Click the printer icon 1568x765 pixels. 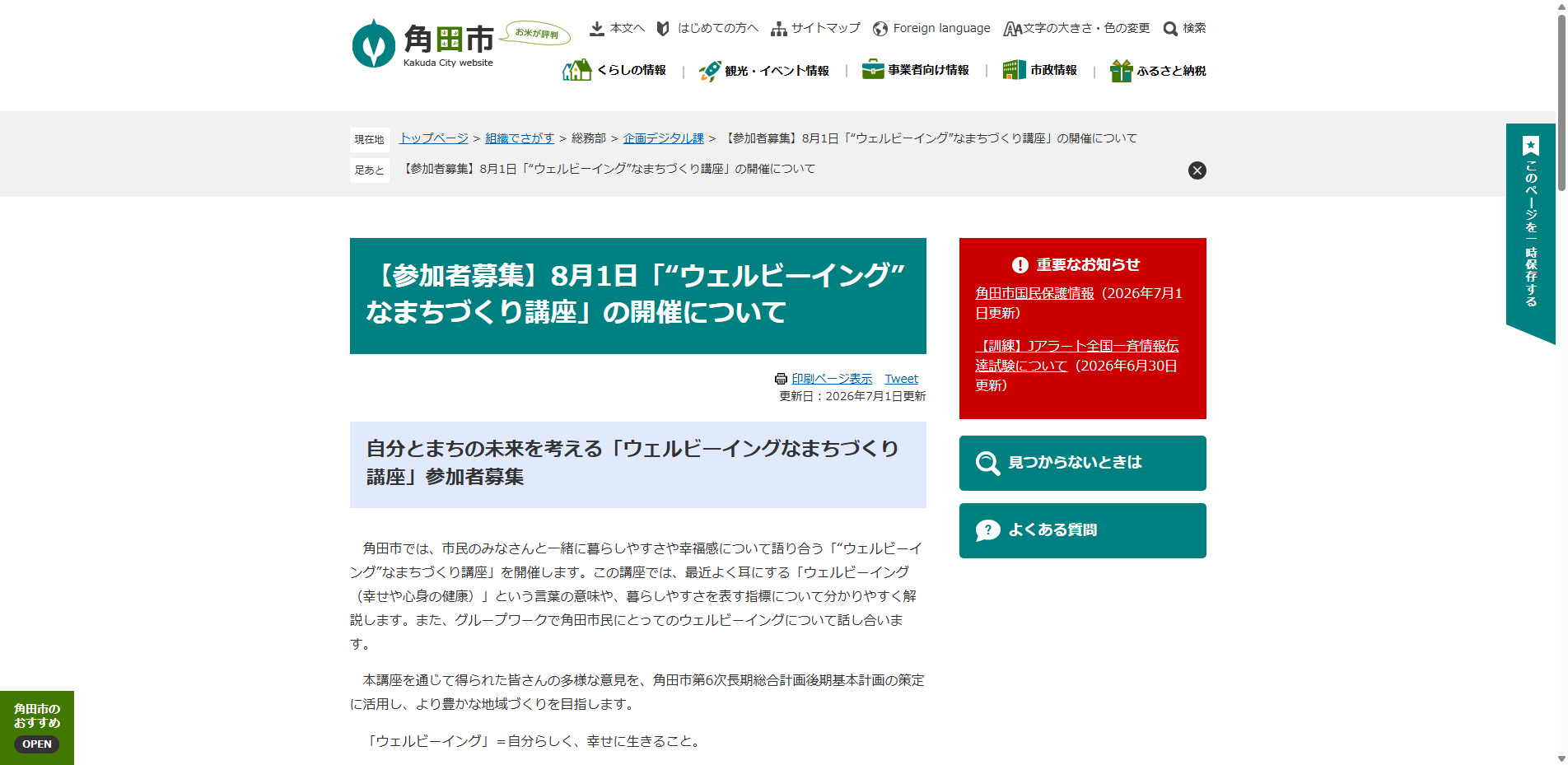coord(781,379)
